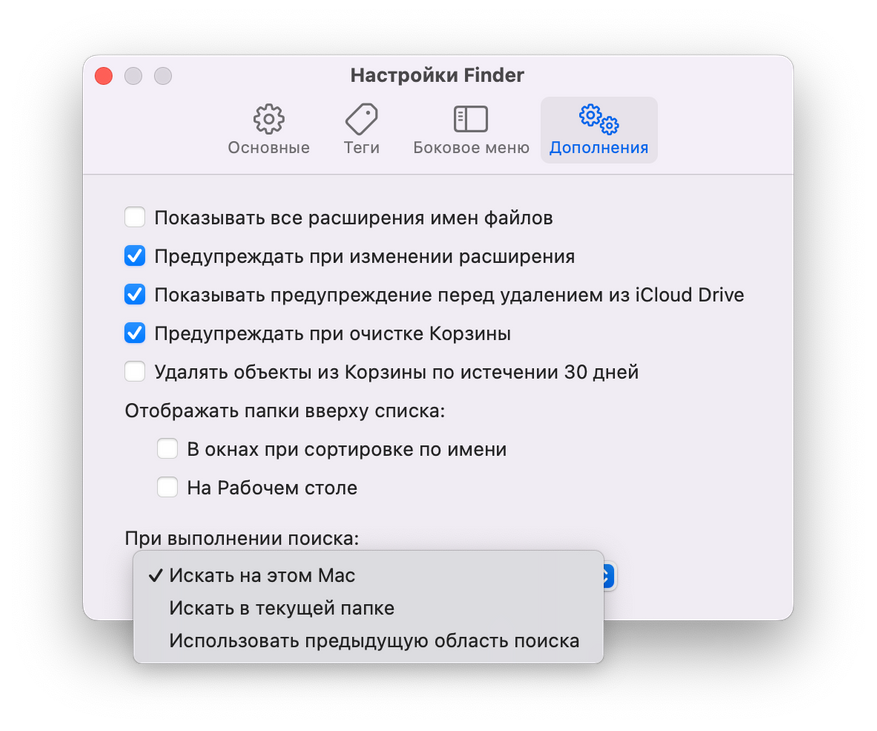Click the Теги tag icon
The width and height of the screenshot is (877, 731).
361,119
